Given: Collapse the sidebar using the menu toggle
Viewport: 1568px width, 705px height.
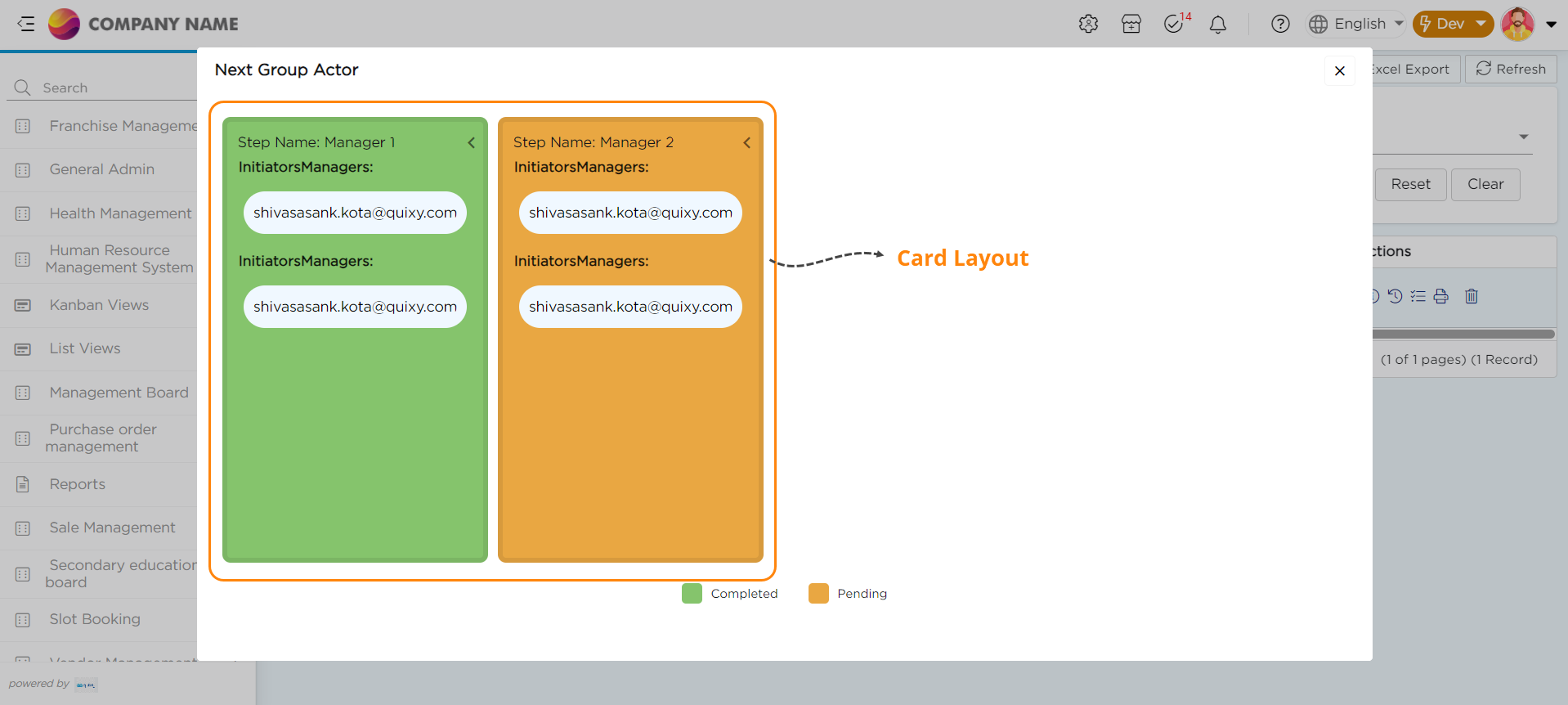Looking at the screenshot, I should (x=26, y=24).
